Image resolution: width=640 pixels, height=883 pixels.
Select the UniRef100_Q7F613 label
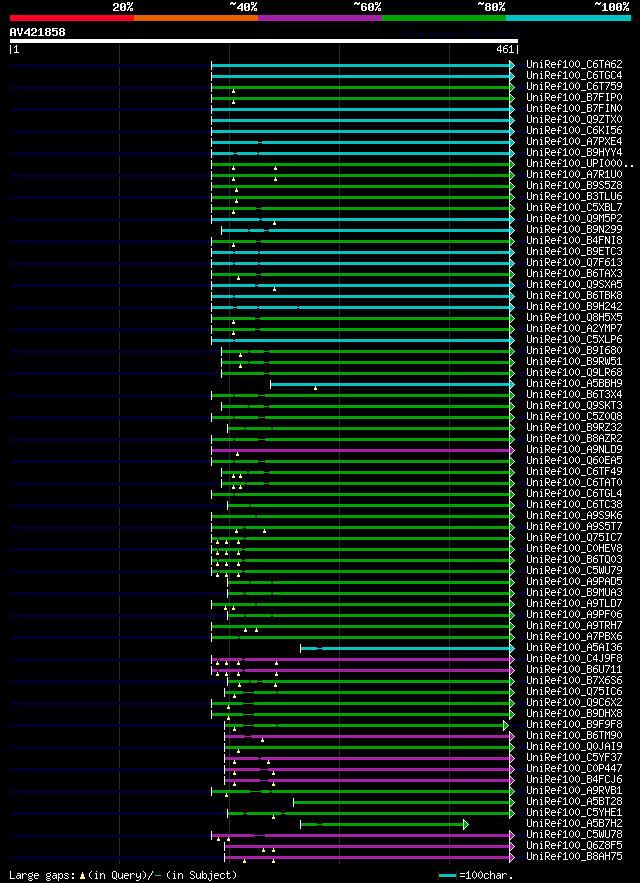574,262
